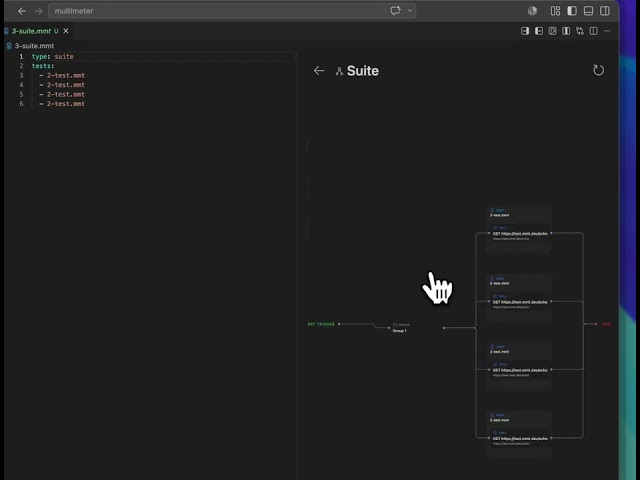Select the red END node in the graph
The image size is (640, 480).
607,324
